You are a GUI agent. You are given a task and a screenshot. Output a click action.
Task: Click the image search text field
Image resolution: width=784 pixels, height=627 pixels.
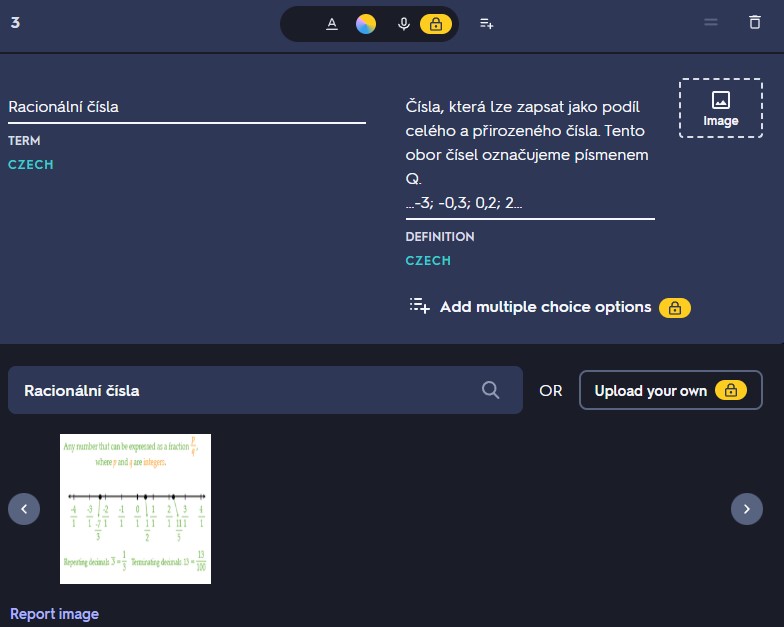tap(240, 390)
